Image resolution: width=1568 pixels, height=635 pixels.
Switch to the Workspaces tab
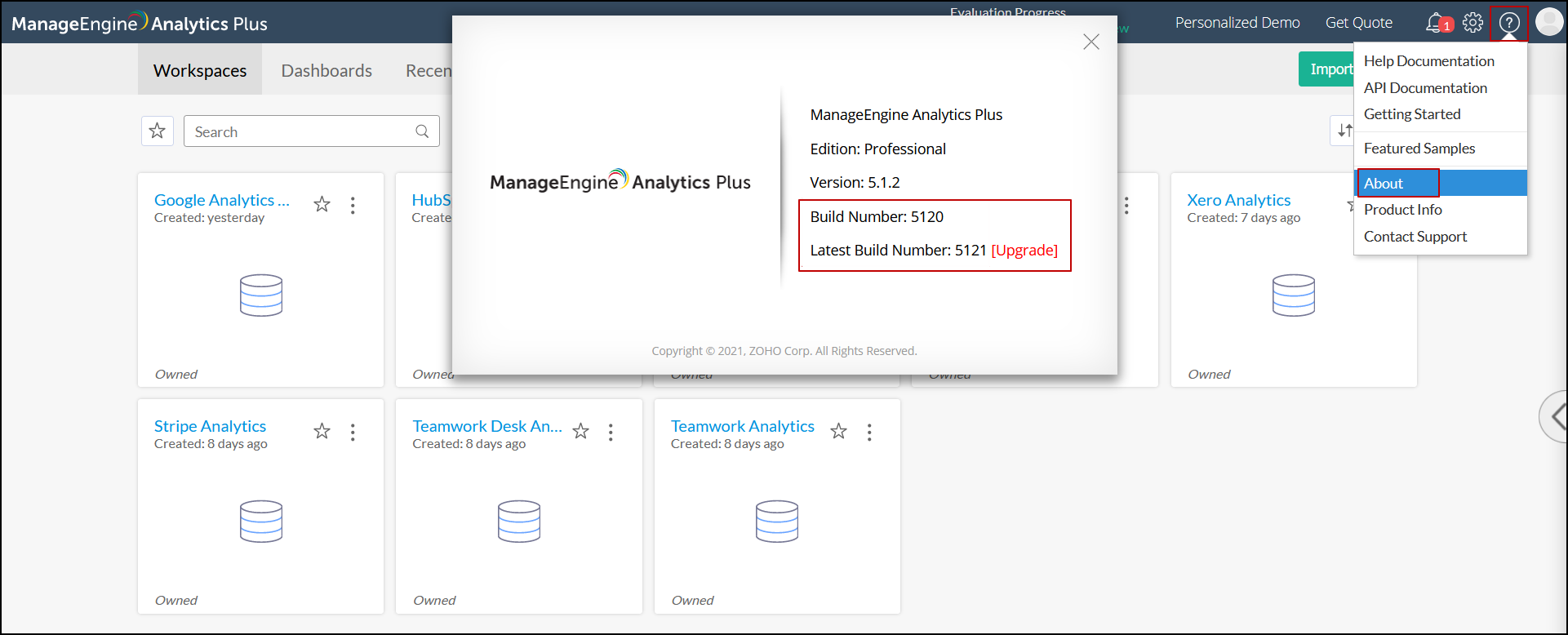(x=200, y=70)
